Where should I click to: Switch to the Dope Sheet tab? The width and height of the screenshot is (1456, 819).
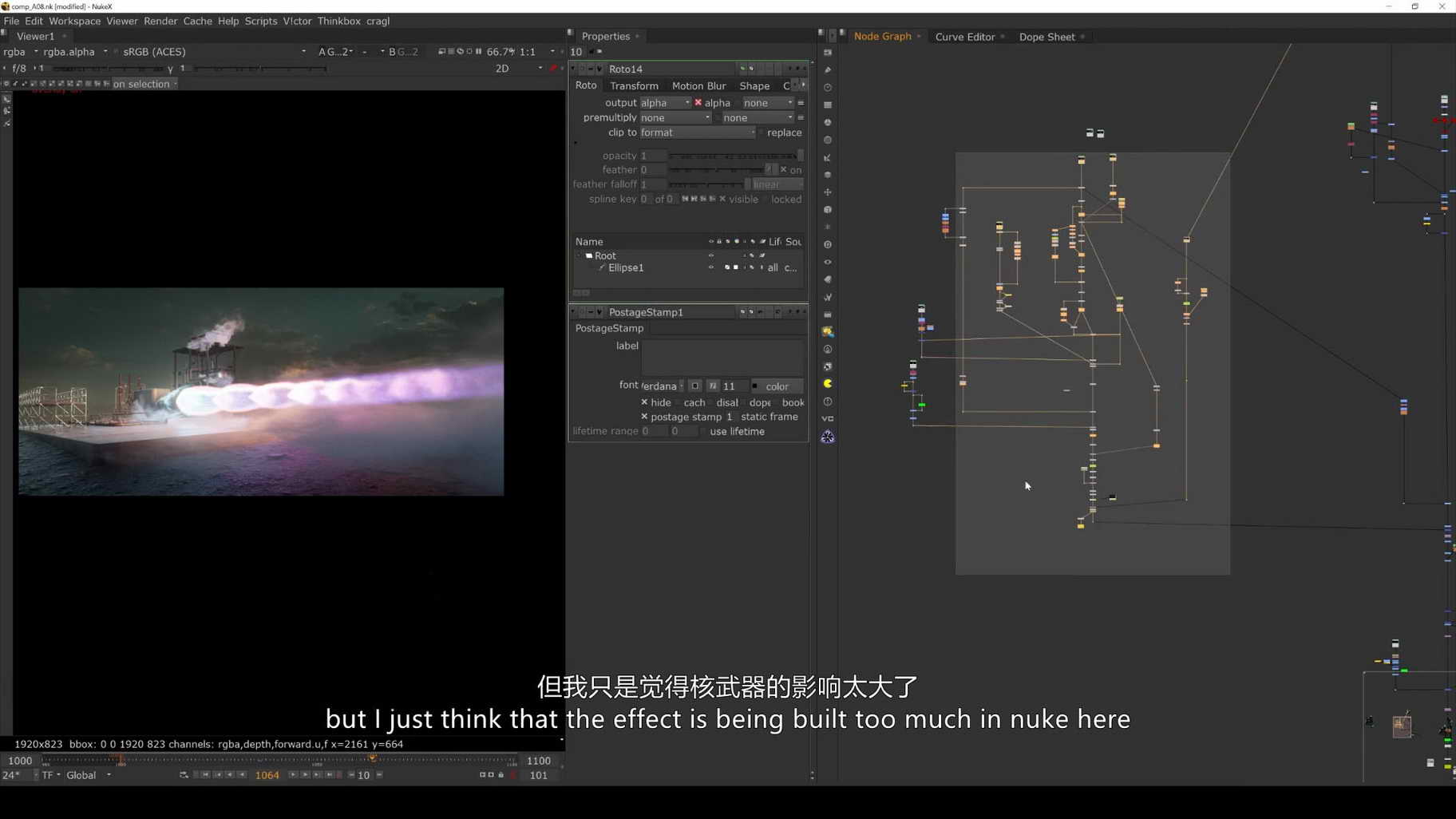(1046, 37)
